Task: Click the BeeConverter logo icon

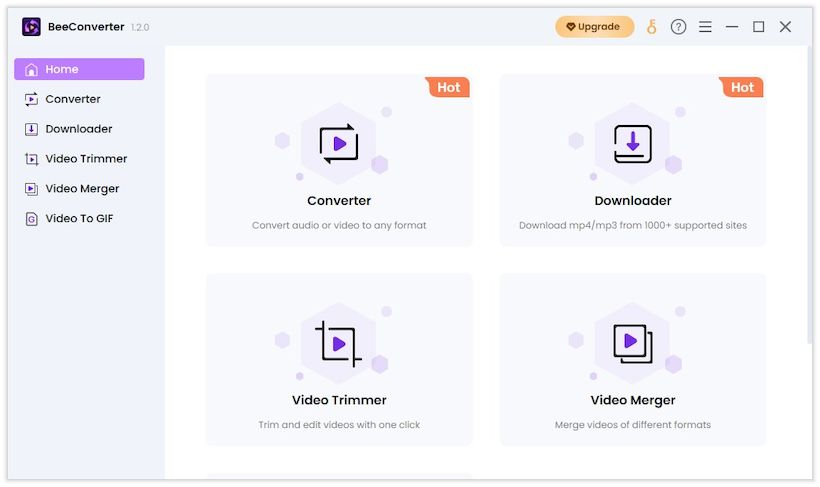Action: (x=31, y=27)
